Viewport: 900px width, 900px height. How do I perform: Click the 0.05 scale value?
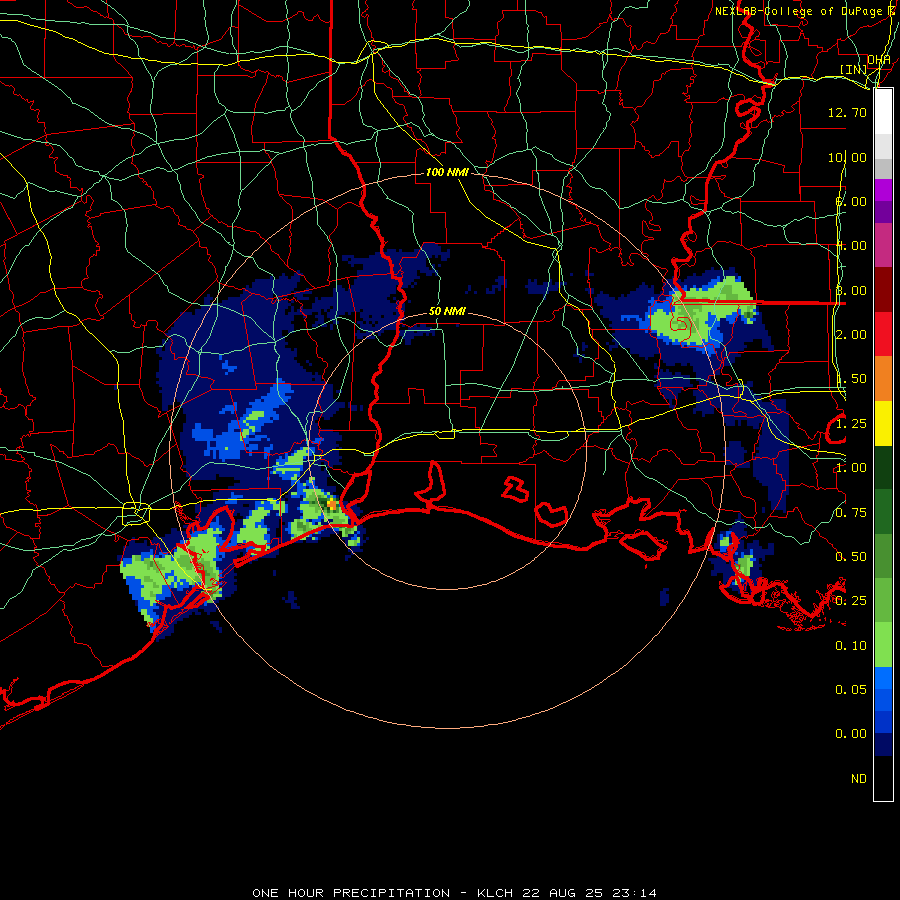pyautogui.click(x=851, y=689)
